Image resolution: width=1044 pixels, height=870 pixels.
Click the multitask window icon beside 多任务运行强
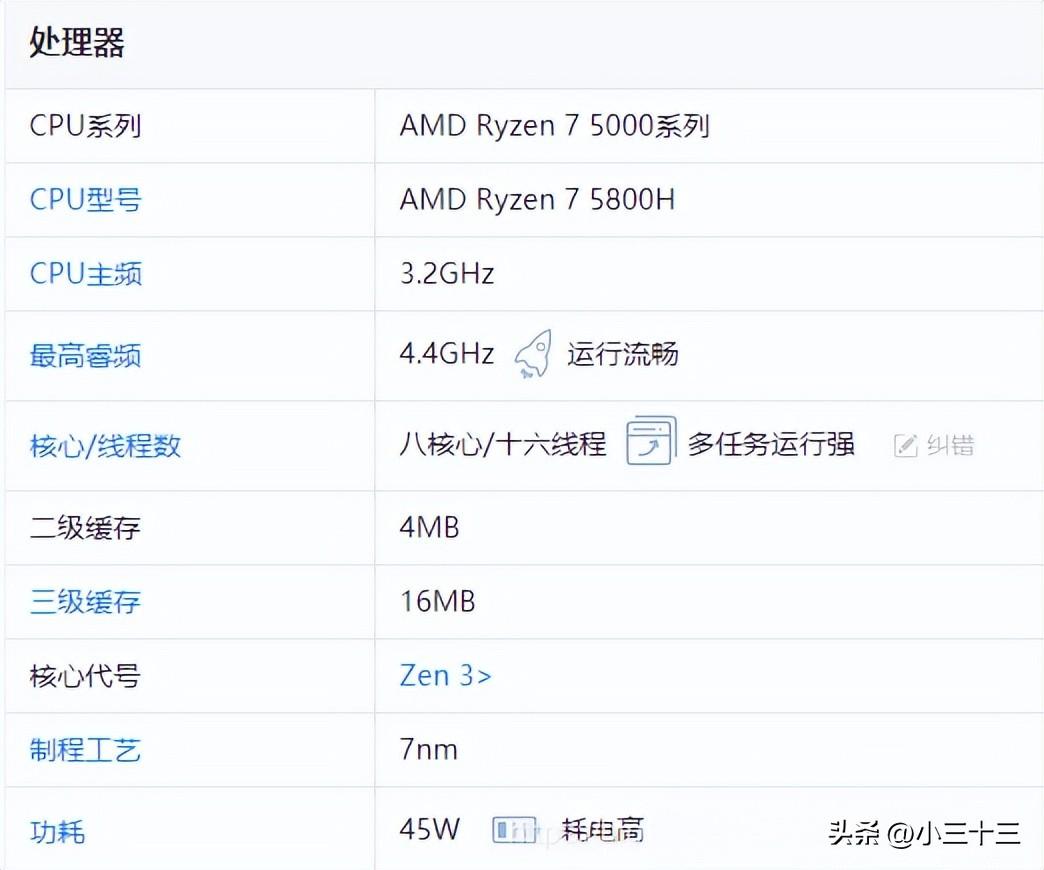click(651, 440)
